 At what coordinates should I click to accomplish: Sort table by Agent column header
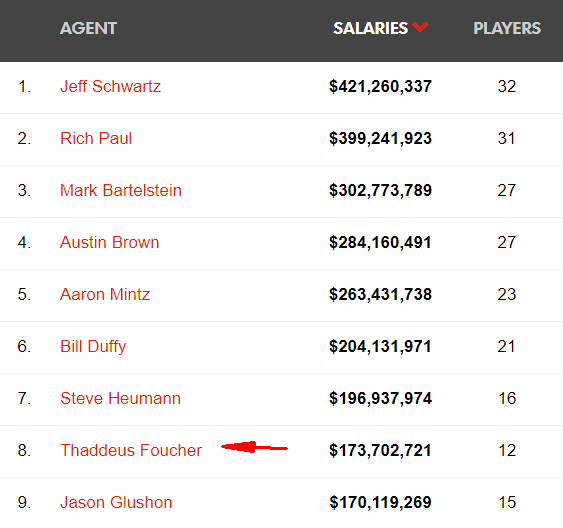coord(88,28)
